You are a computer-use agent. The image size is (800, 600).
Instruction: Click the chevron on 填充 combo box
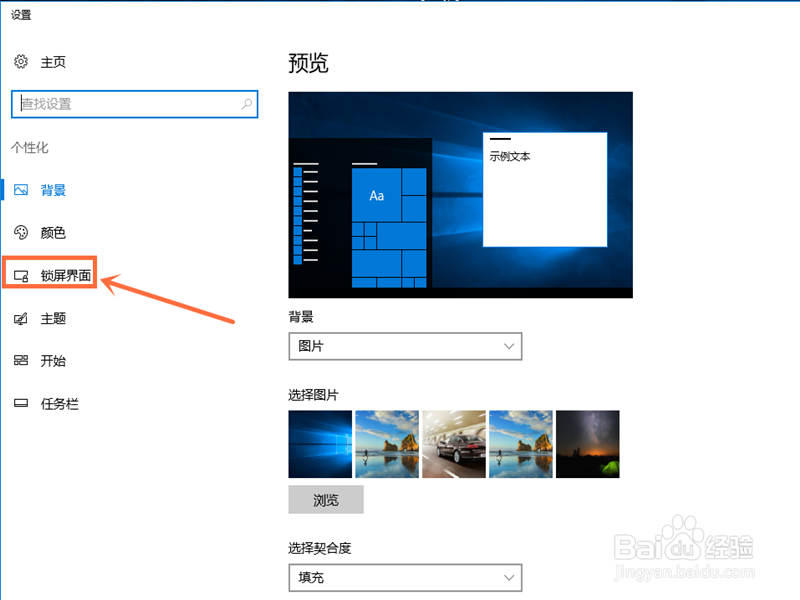tap(509, 578)
